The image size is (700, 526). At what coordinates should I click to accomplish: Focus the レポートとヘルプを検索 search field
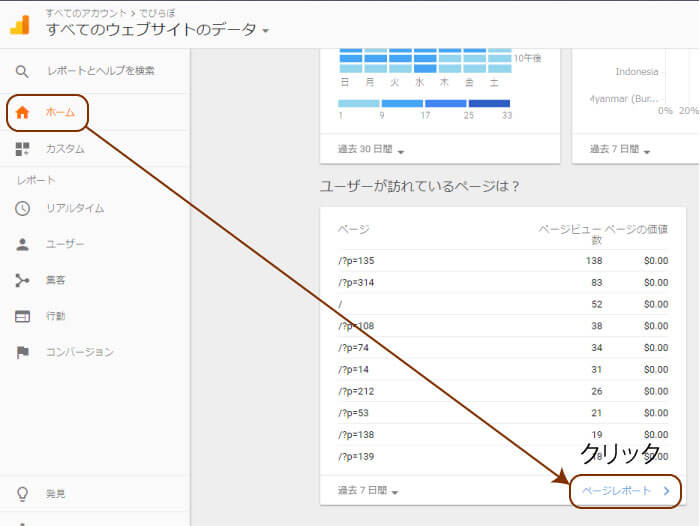point(101,71)
